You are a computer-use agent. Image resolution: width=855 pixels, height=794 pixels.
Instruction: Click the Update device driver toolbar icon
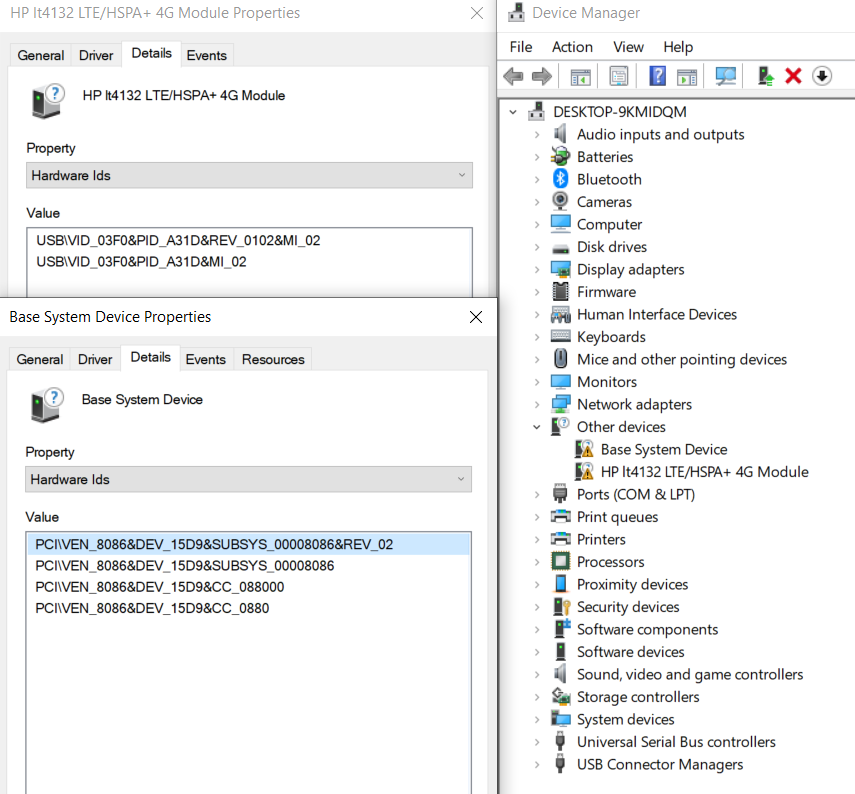[766, 76]
